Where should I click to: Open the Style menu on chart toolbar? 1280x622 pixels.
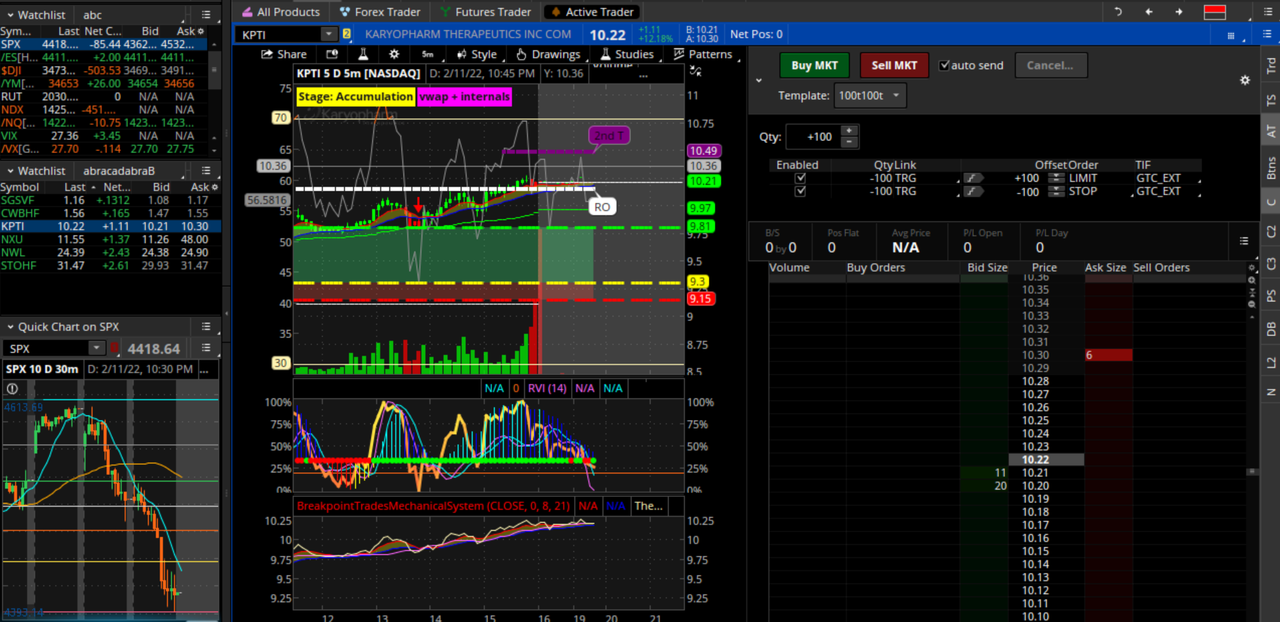tap(476, 54)
